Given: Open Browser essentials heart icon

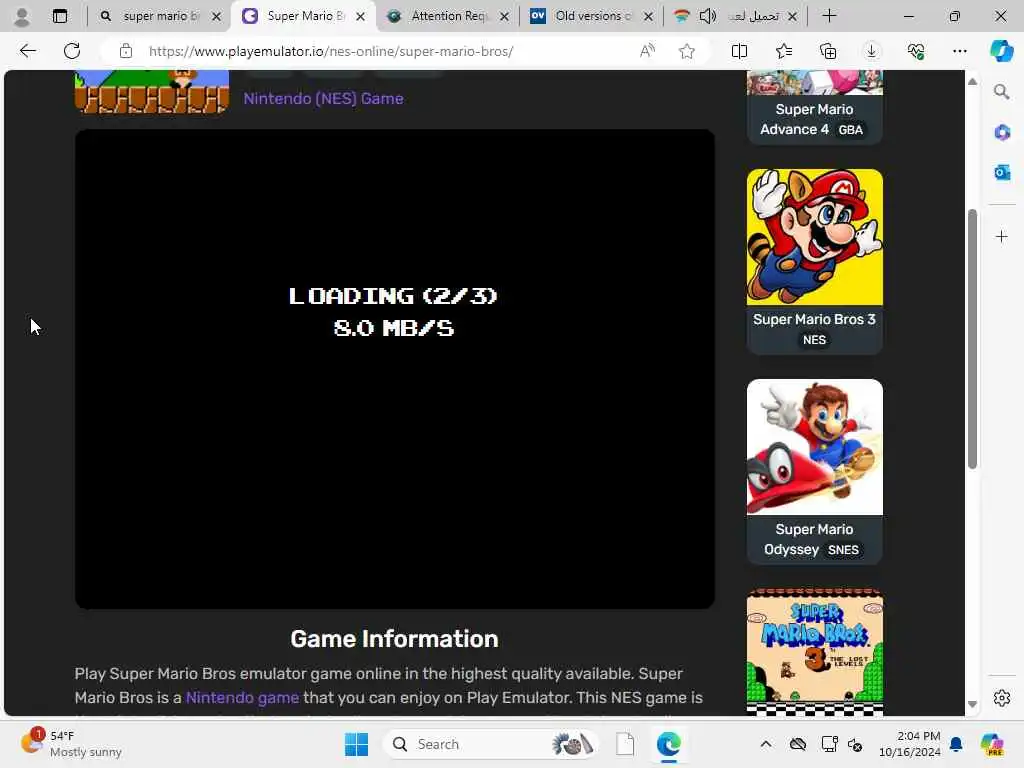Looking at the screenshot, I should [916, 51].
